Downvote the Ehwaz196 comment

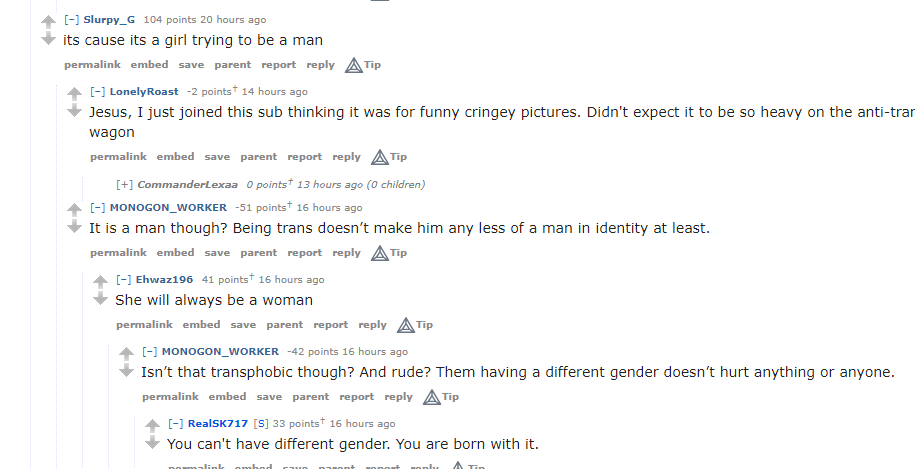[x=100, y=299]
